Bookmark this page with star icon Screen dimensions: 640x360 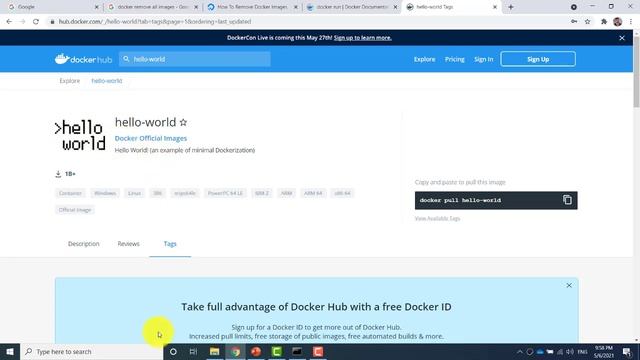587,22
